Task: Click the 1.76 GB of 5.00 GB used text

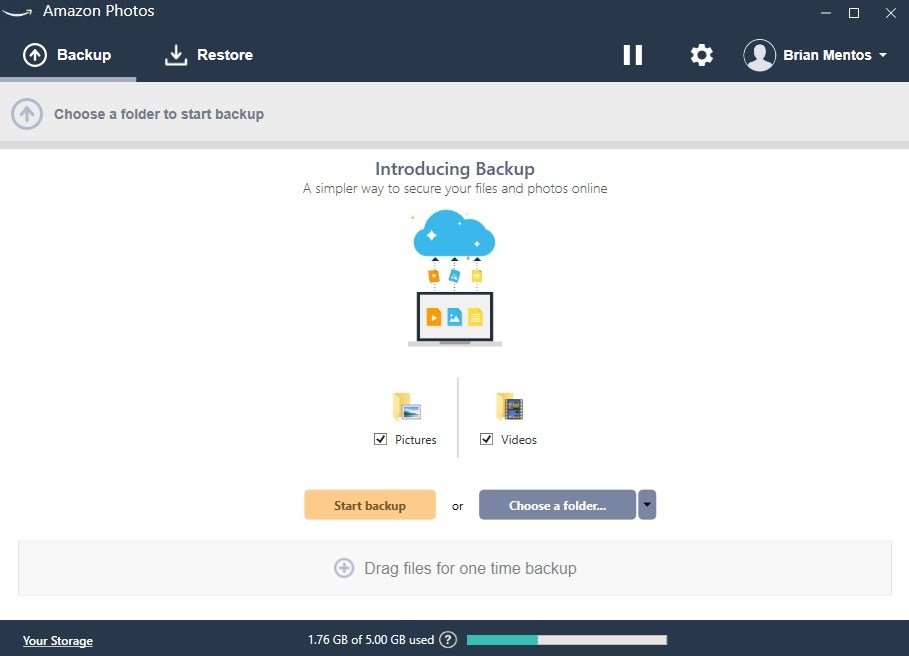Action: [371, 640]
